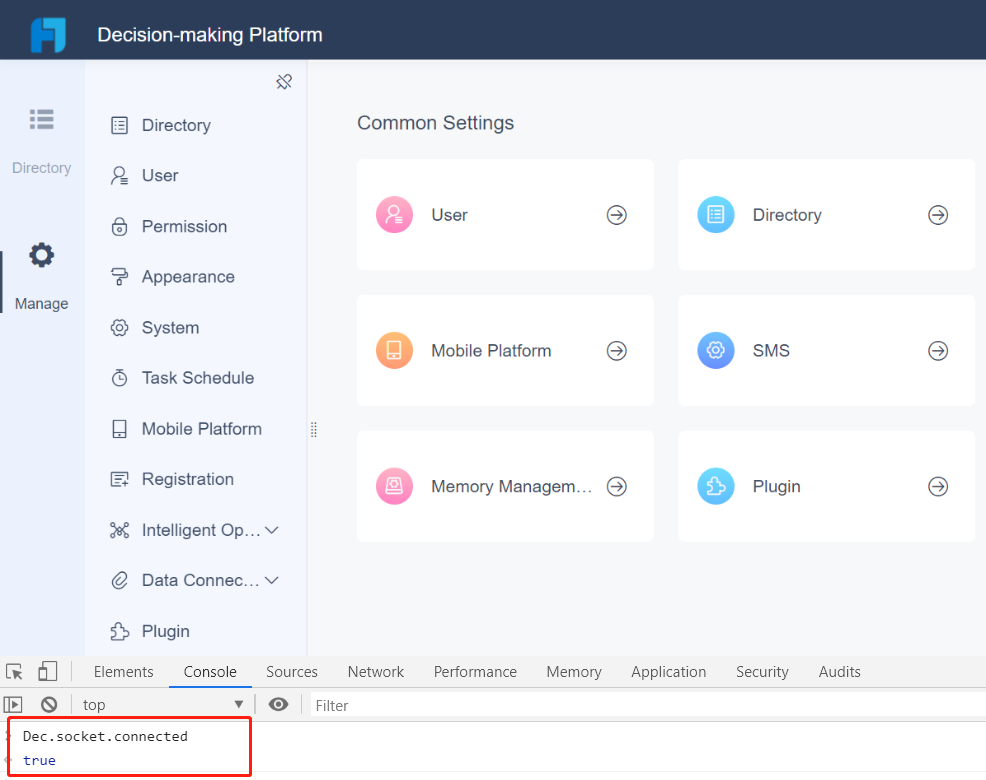Show the console sidebar
This screenshot has height=780, width=986.
13,705
